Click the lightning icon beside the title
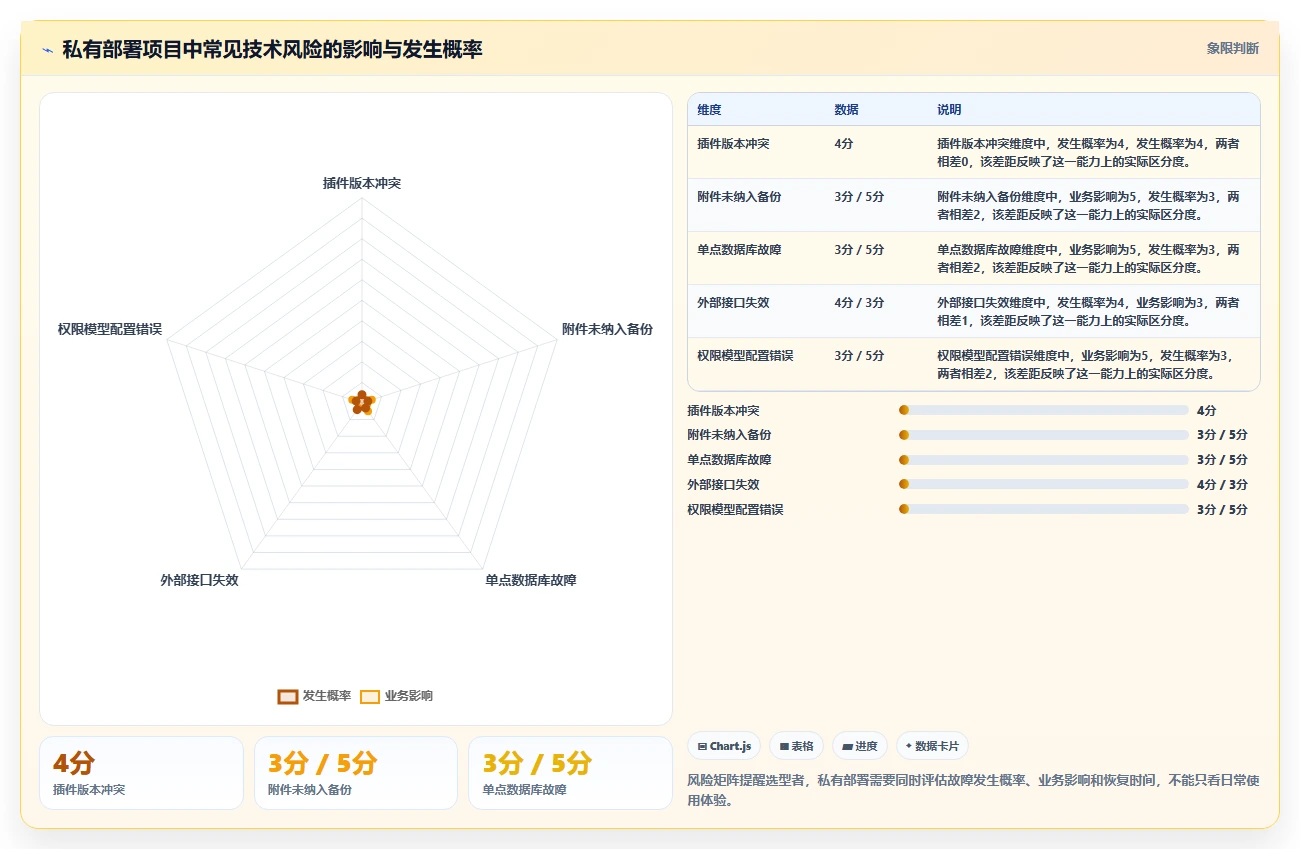 coord(47,49)
